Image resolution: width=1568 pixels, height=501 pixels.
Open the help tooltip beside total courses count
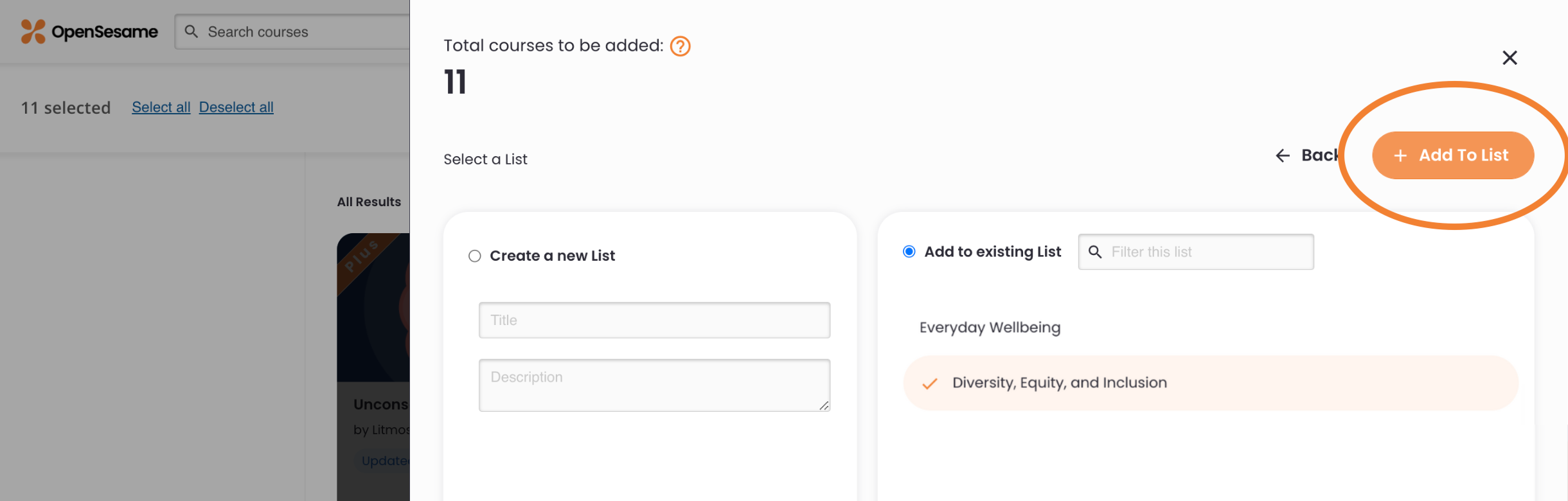coord(679,46)
